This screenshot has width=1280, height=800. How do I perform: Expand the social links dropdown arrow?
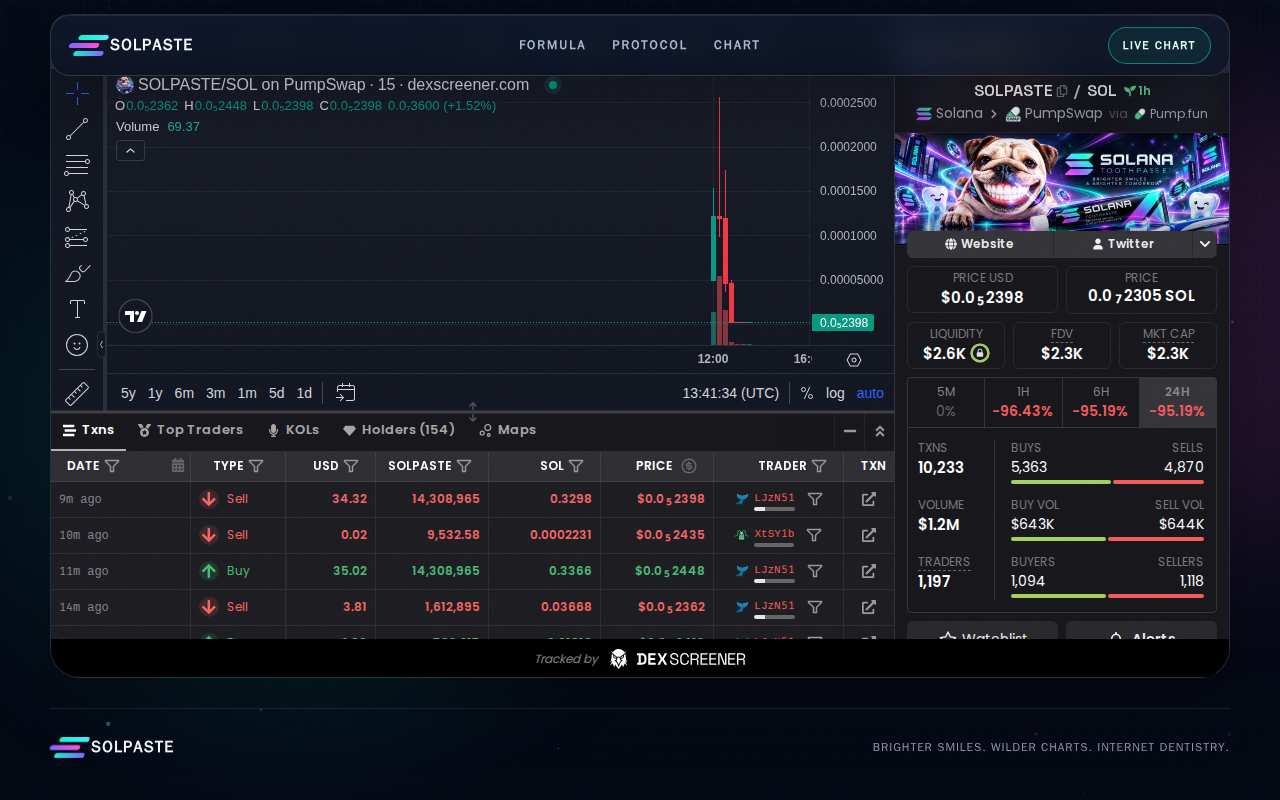1205,244
